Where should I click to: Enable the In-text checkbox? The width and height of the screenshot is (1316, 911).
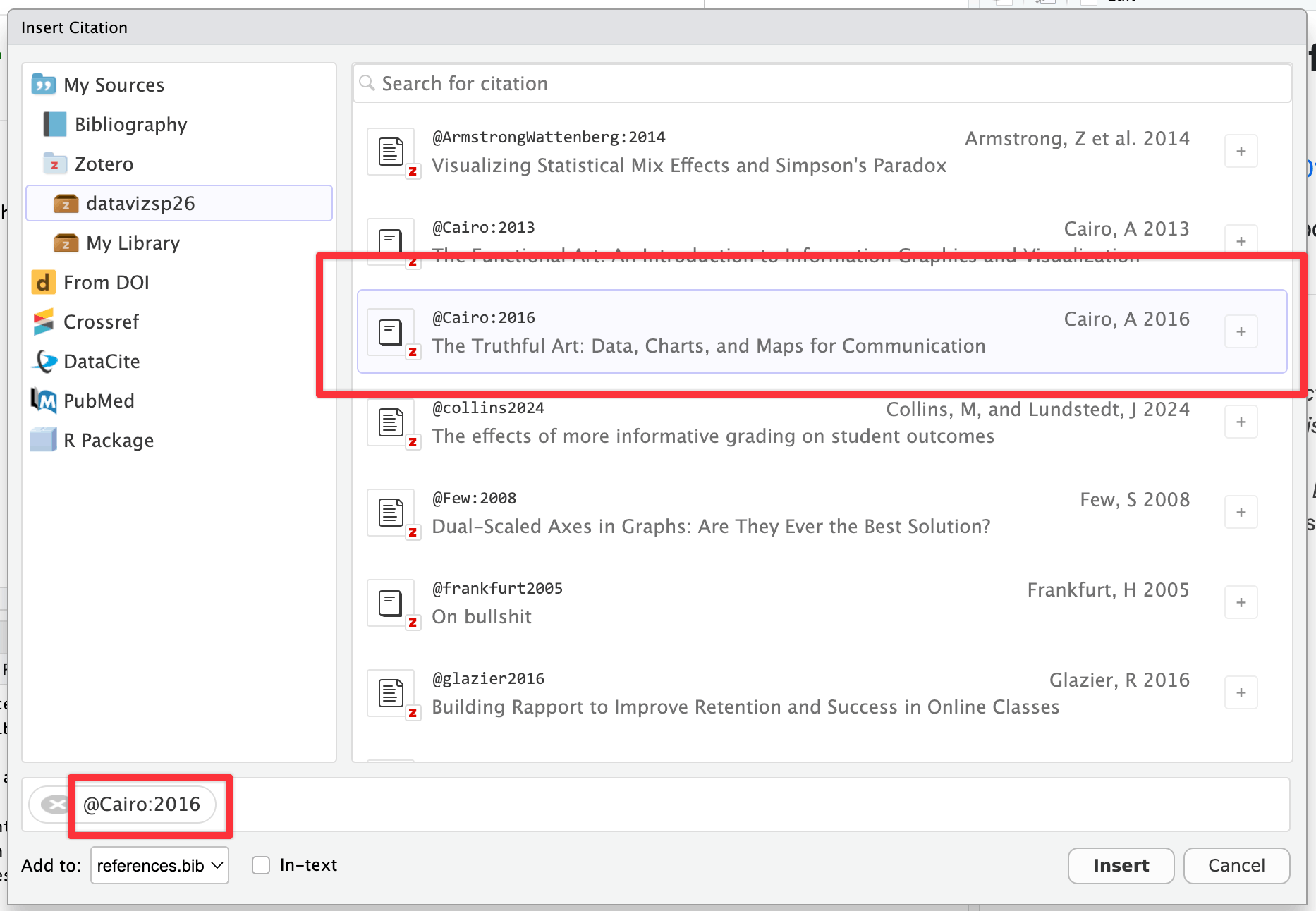tap(261, 865)
